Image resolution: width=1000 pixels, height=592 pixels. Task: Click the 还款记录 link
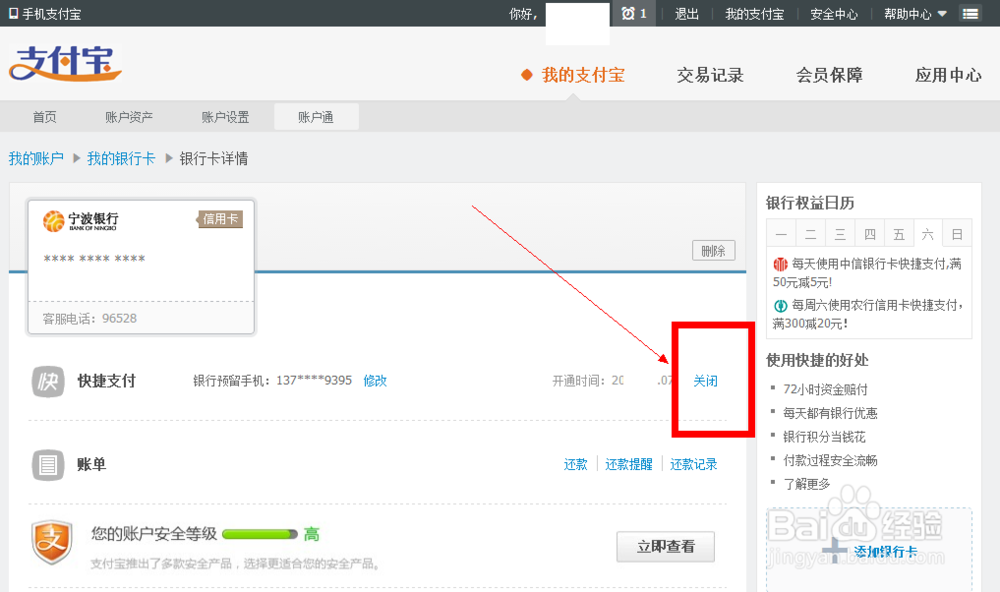point(693,464)
